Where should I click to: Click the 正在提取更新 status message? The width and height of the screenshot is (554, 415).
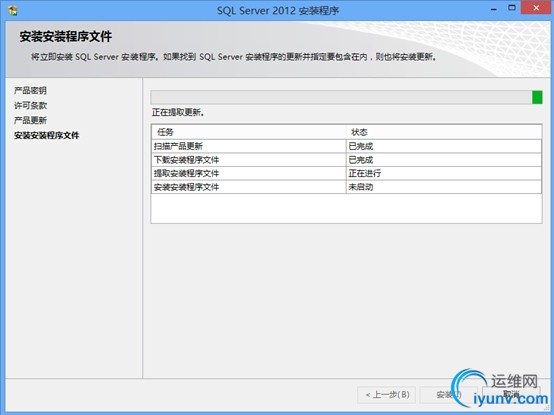coord(178,113)
